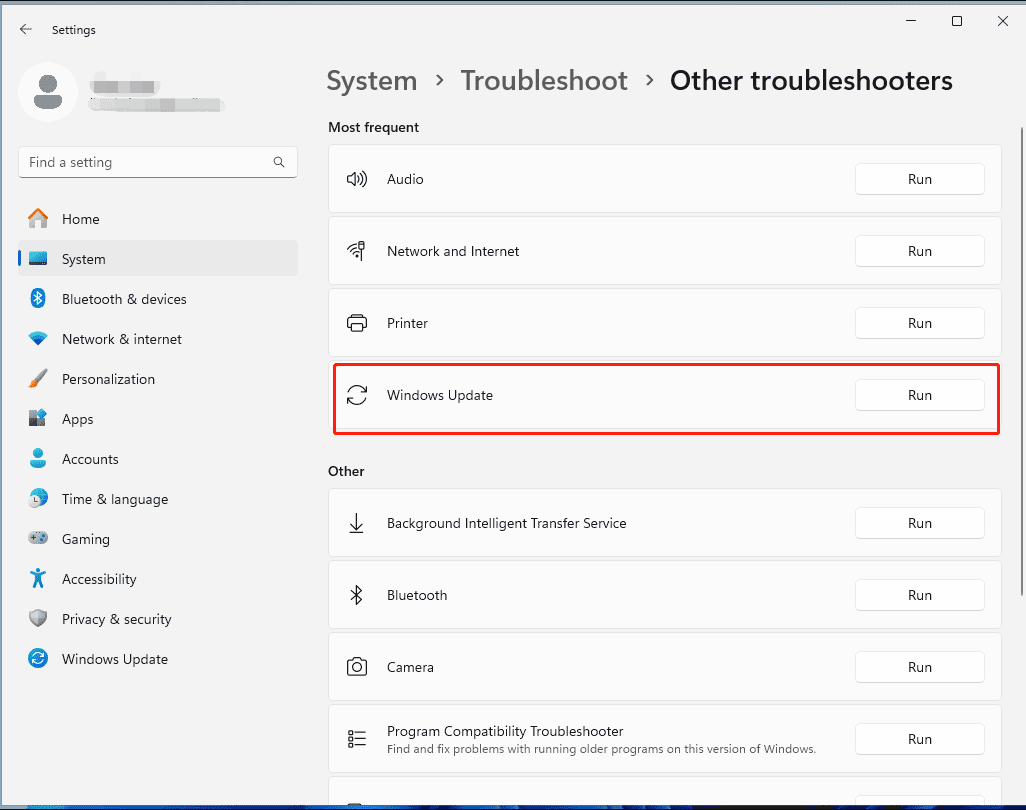
Task: Click the Printer icon
Action: tap(357, 323)
